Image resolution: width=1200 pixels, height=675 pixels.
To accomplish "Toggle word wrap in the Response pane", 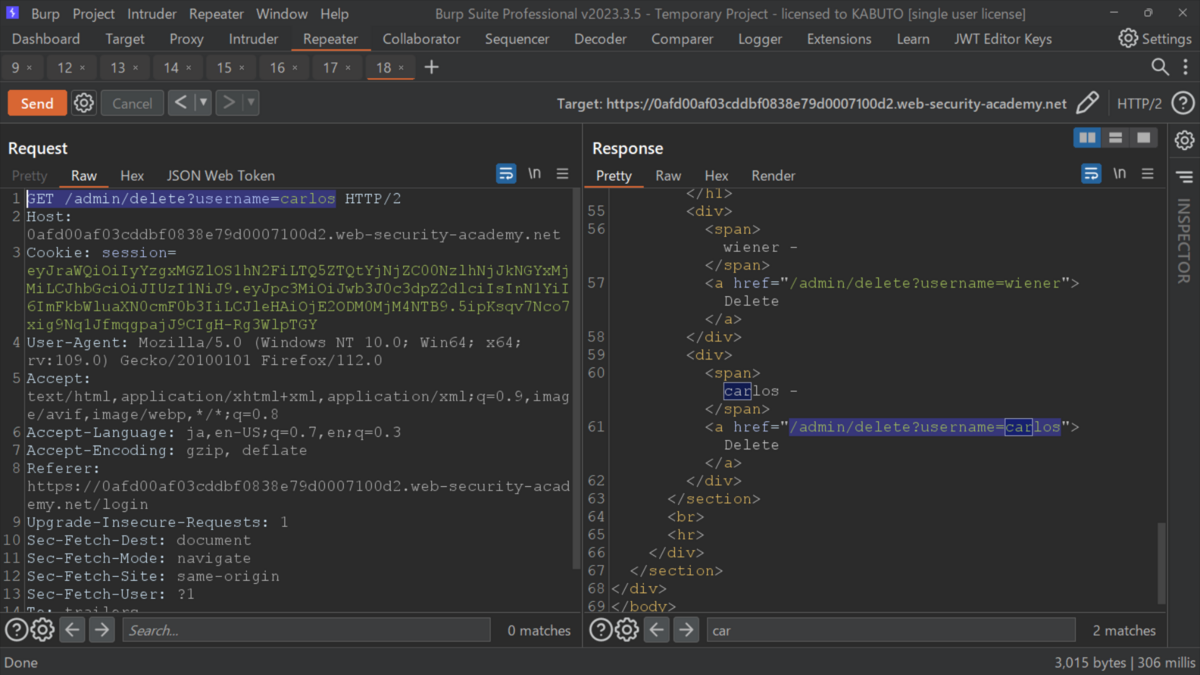I will [x=1091, y=174].
